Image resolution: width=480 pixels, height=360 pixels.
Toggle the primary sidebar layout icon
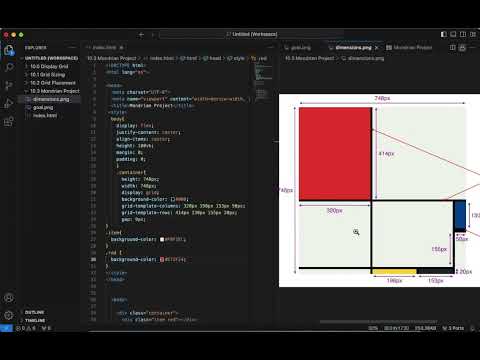point(443,34)
